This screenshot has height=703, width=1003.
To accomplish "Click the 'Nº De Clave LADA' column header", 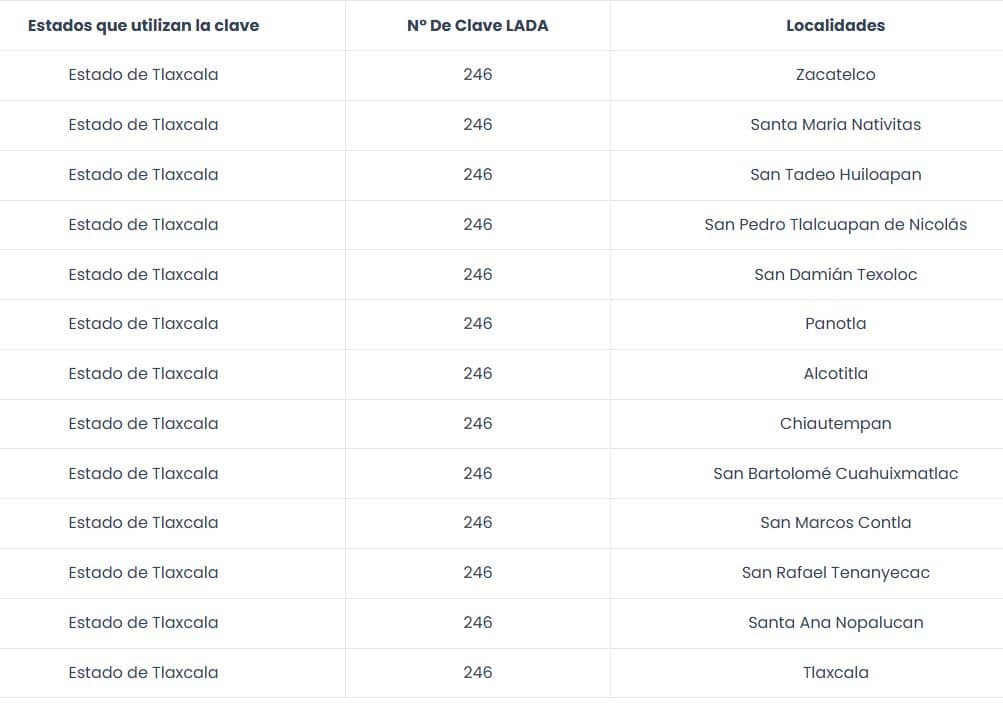I will [478, 26].
